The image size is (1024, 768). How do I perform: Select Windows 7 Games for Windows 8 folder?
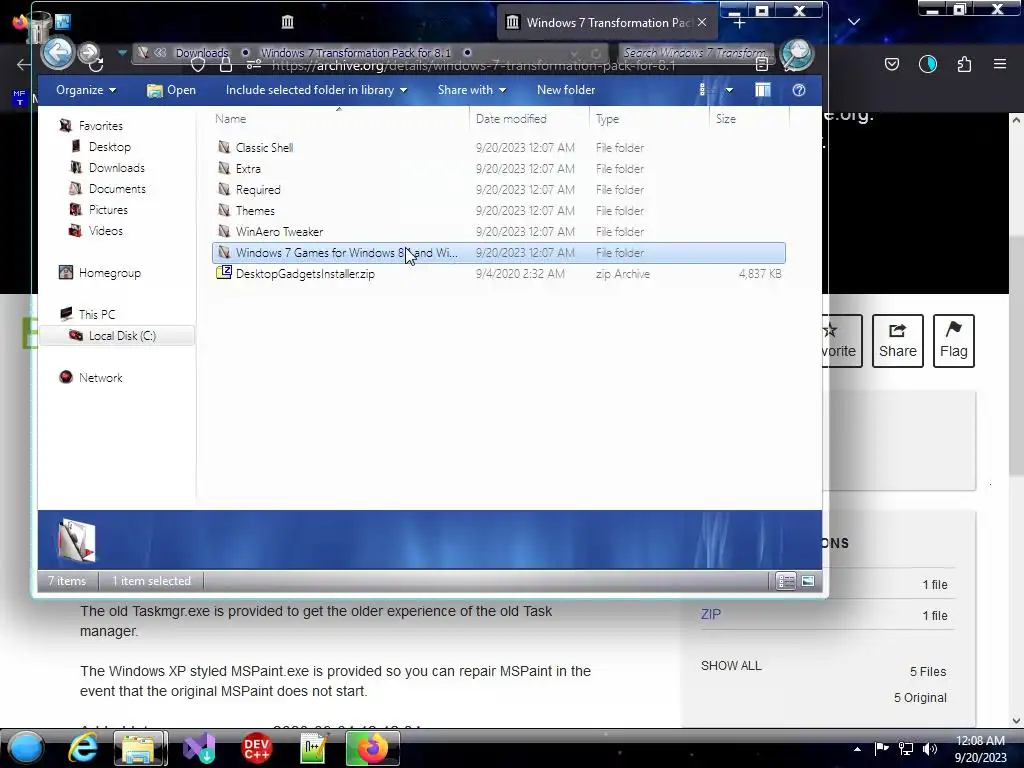click(x=499, y=253)
